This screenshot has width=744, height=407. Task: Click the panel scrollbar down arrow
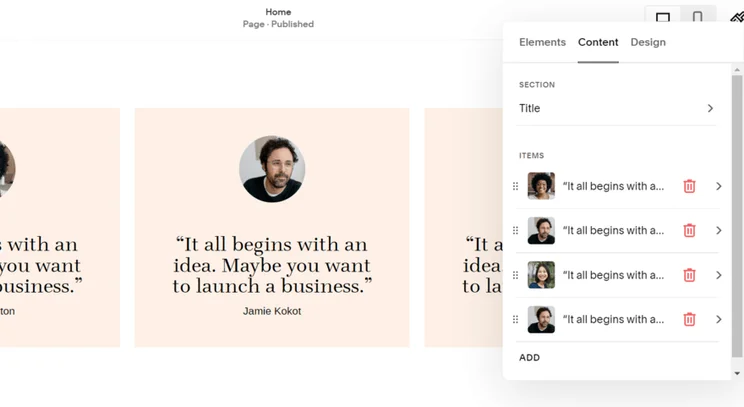coord(737,373)
